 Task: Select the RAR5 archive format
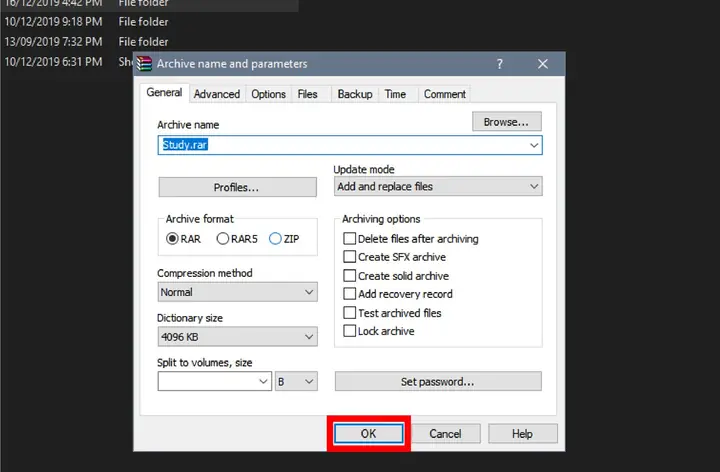[x=223, y=239]
